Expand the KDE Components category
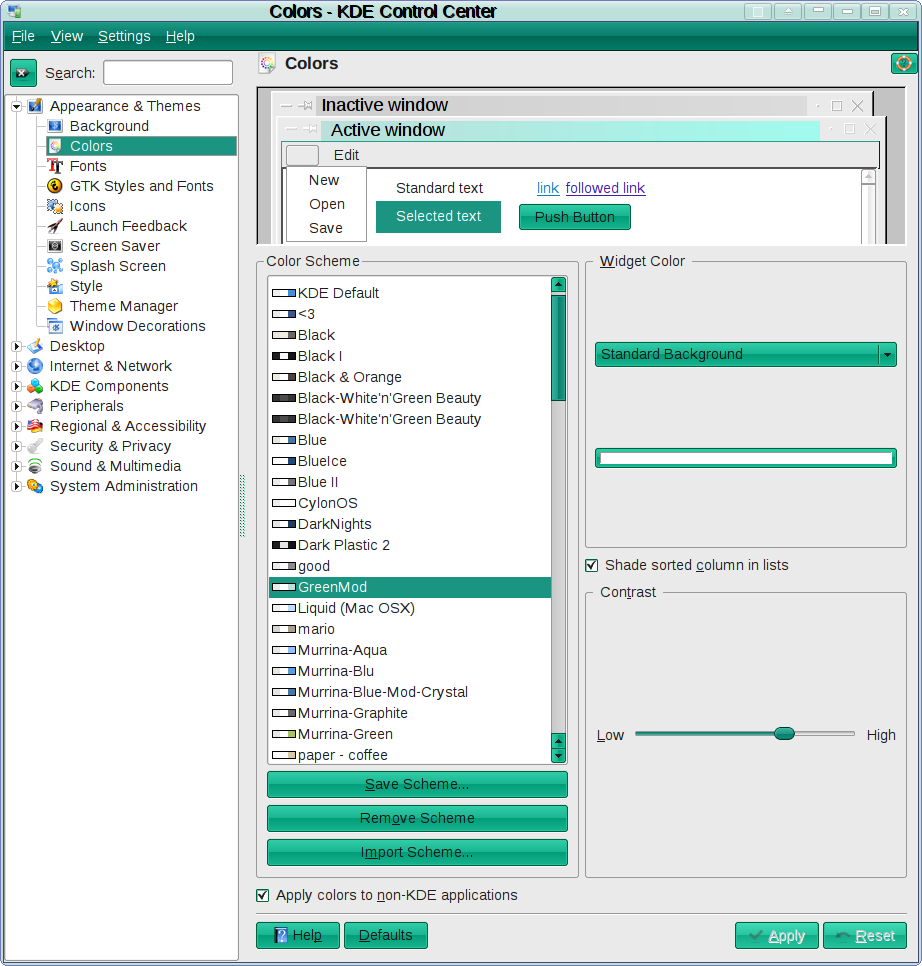The image size is (922, 966). [17, 386]
